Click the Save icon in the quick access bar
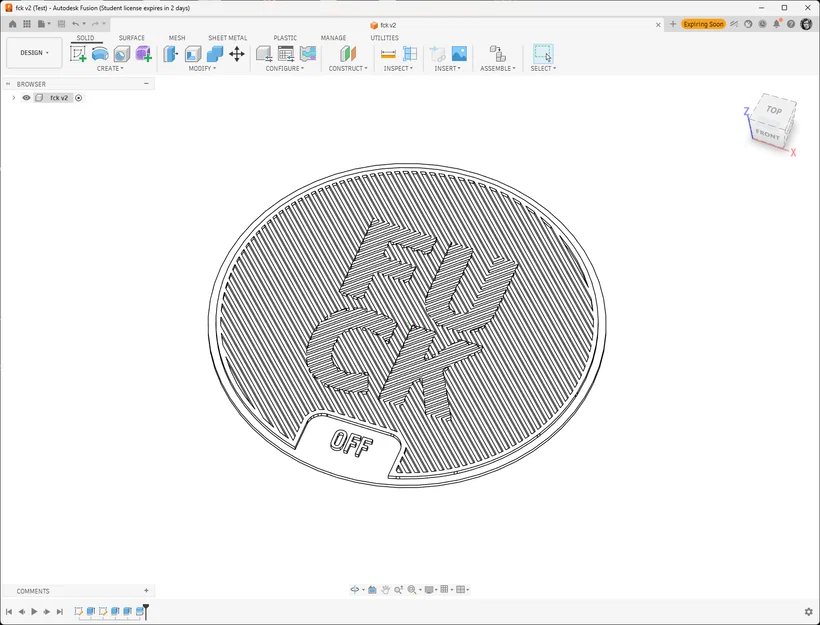The width and height of the screenshot is (820, 625). pos(61,24)
